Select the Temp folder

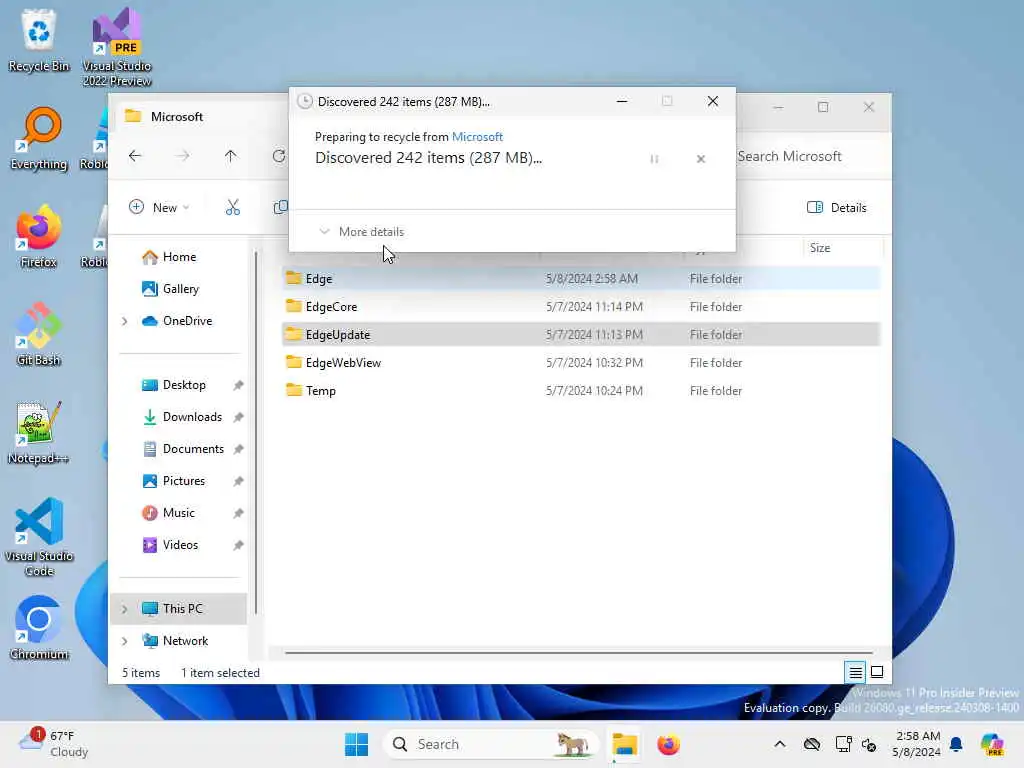pyautogui.click(x=581, y=391)
